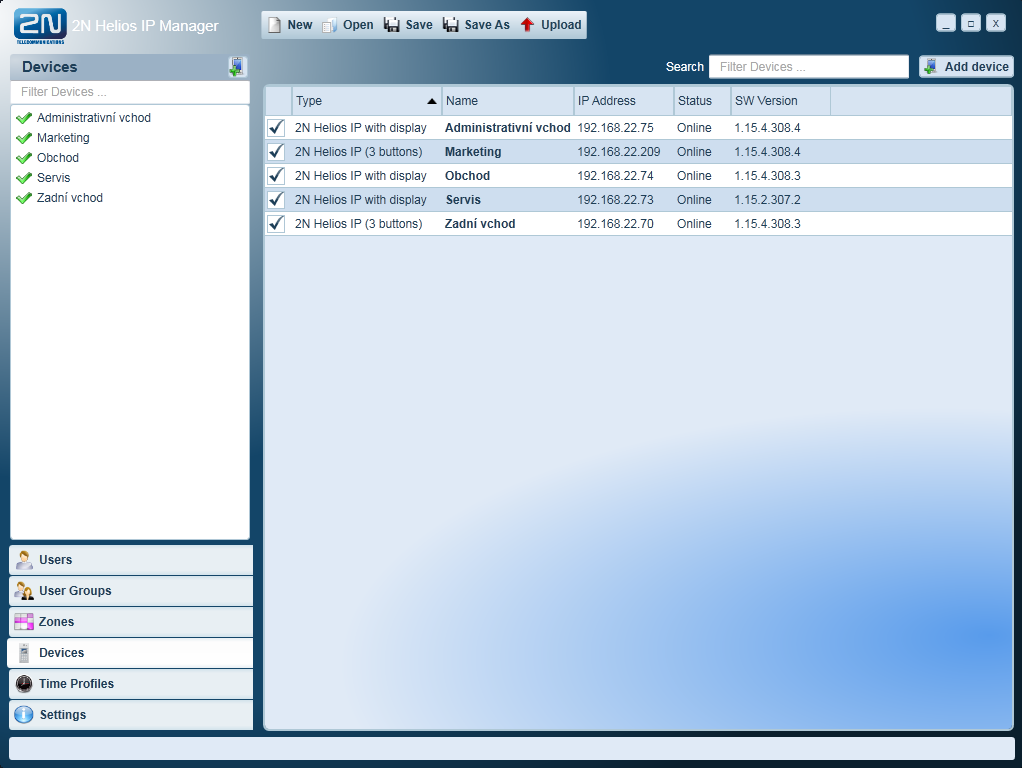Screen dimensions: 1022x769
Task: Click SW version 1.15.2.307.2
Action: (x=768, y=199)
